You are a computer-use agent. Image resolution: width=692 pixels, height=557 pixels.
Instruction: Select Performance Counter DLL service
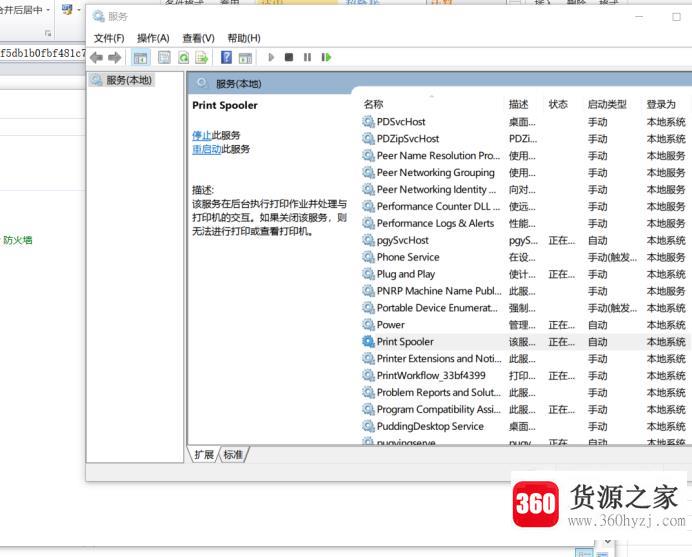click(x=525, y=207)
